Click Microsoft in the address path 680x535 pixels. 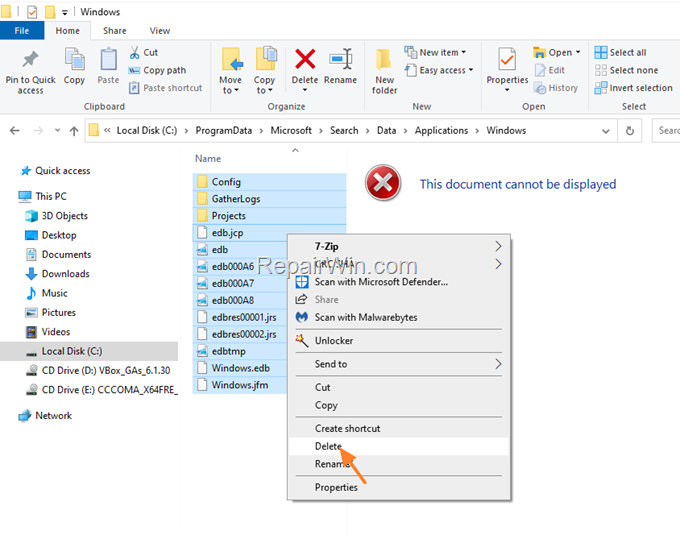(291, 130)
